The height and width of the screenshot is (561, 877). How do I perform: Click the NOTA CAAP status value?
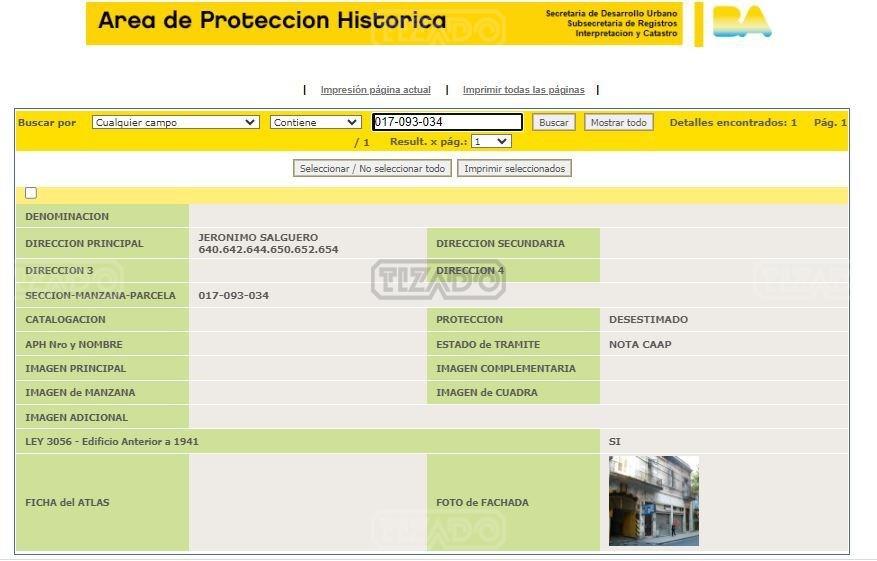coord(640,345)
